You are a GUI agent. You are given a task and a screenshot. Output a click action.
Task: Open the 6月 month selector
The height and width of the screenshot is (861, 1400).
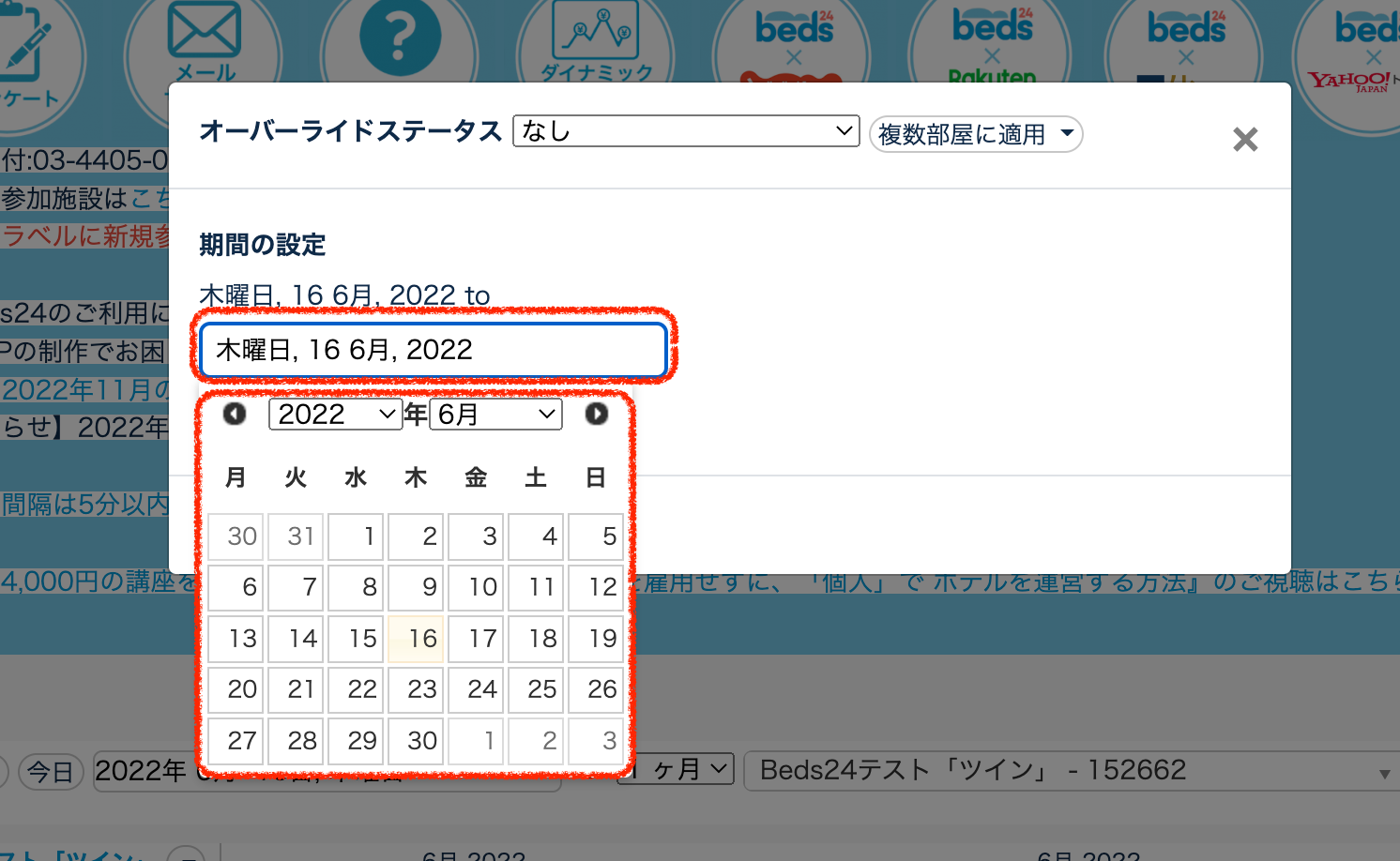point(495,414)
